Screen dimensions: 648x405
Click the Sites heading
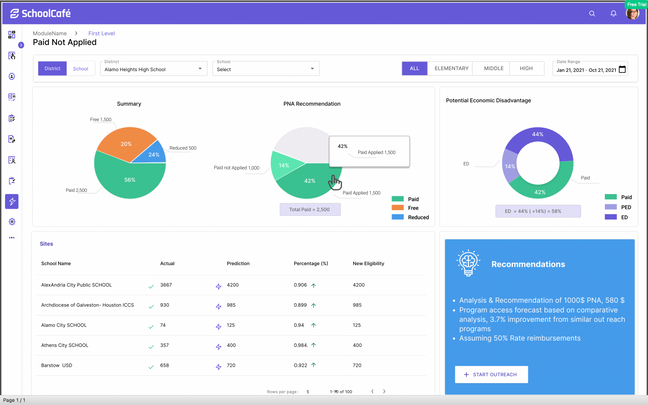click(46, 244)
